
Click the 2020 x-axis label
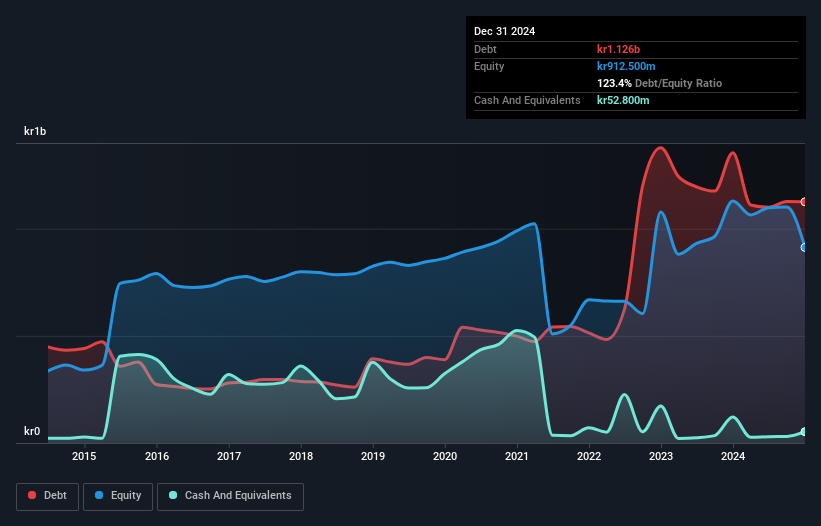coord(445,456)
